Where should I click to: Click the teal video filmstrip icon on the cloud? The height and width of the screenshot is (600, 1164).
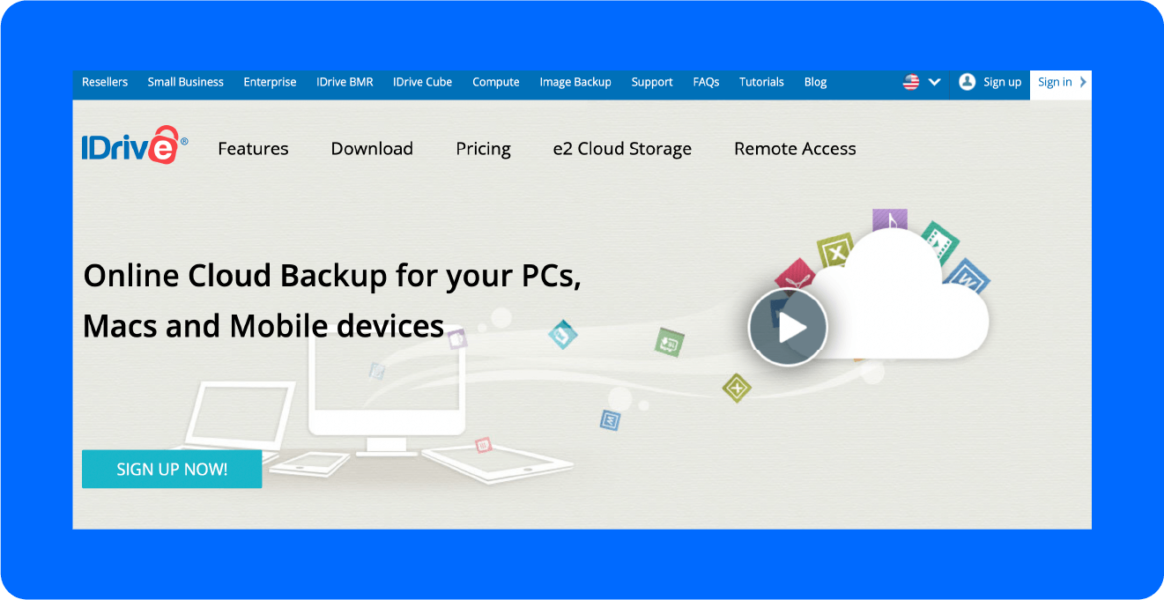click(940, 244)
